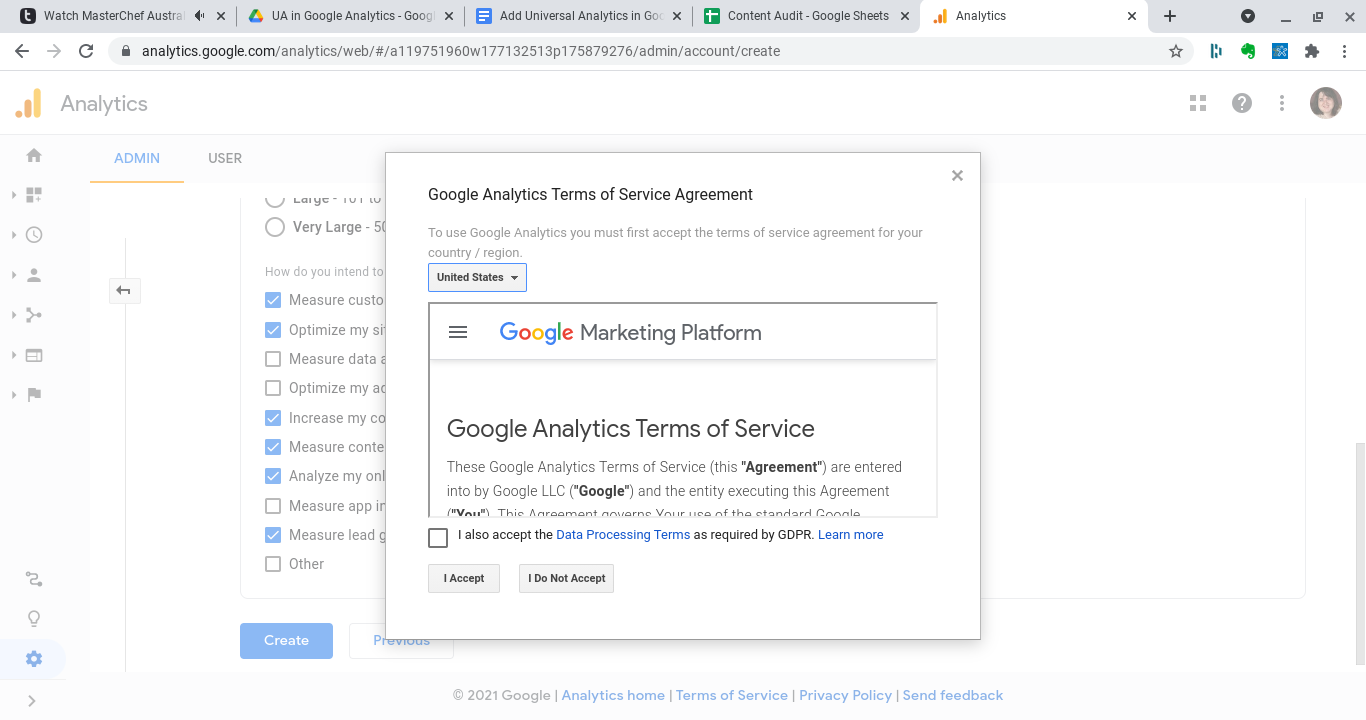Uncheck the first Measure customer checkbox

[x=273, y=300]
